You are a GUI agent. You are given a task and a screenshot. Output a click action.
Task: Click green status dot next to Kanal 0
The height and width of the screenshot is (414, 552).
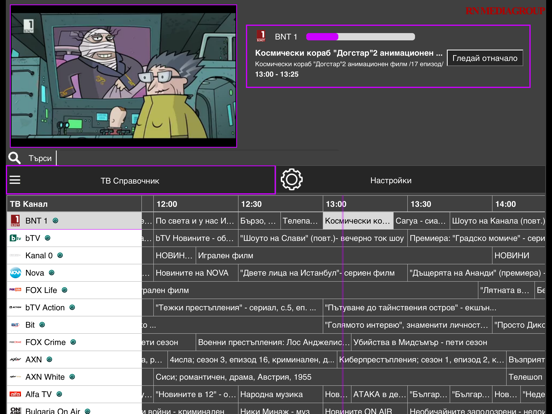60,255
